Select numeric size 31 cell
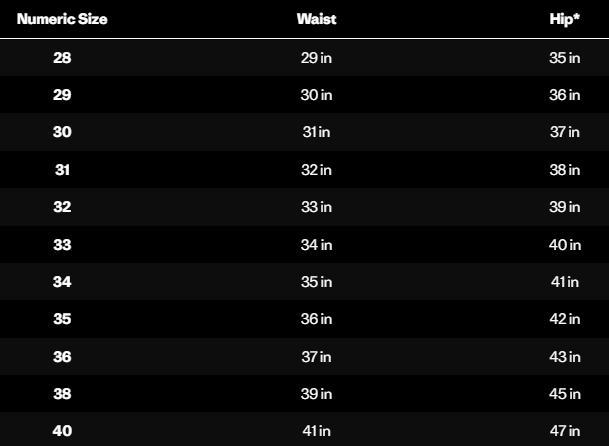609x446 pixels. pyautogui.click(x=62, y=170)
